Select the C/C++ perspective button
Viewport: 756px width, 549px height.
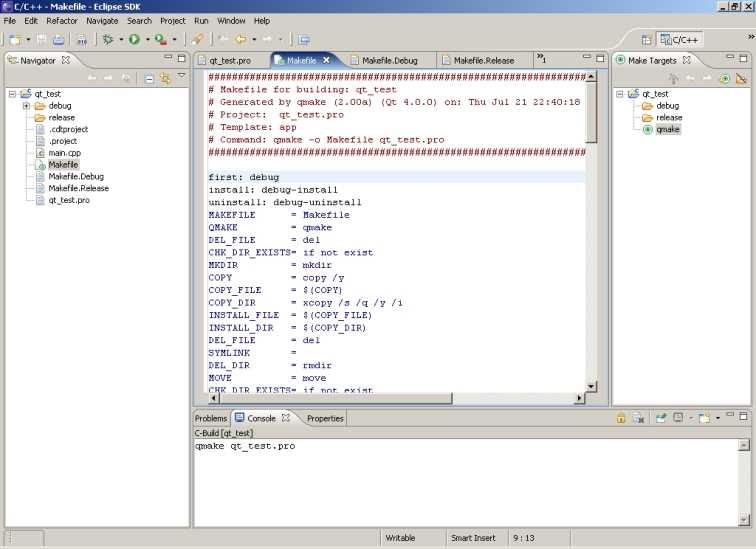(679, 40)
